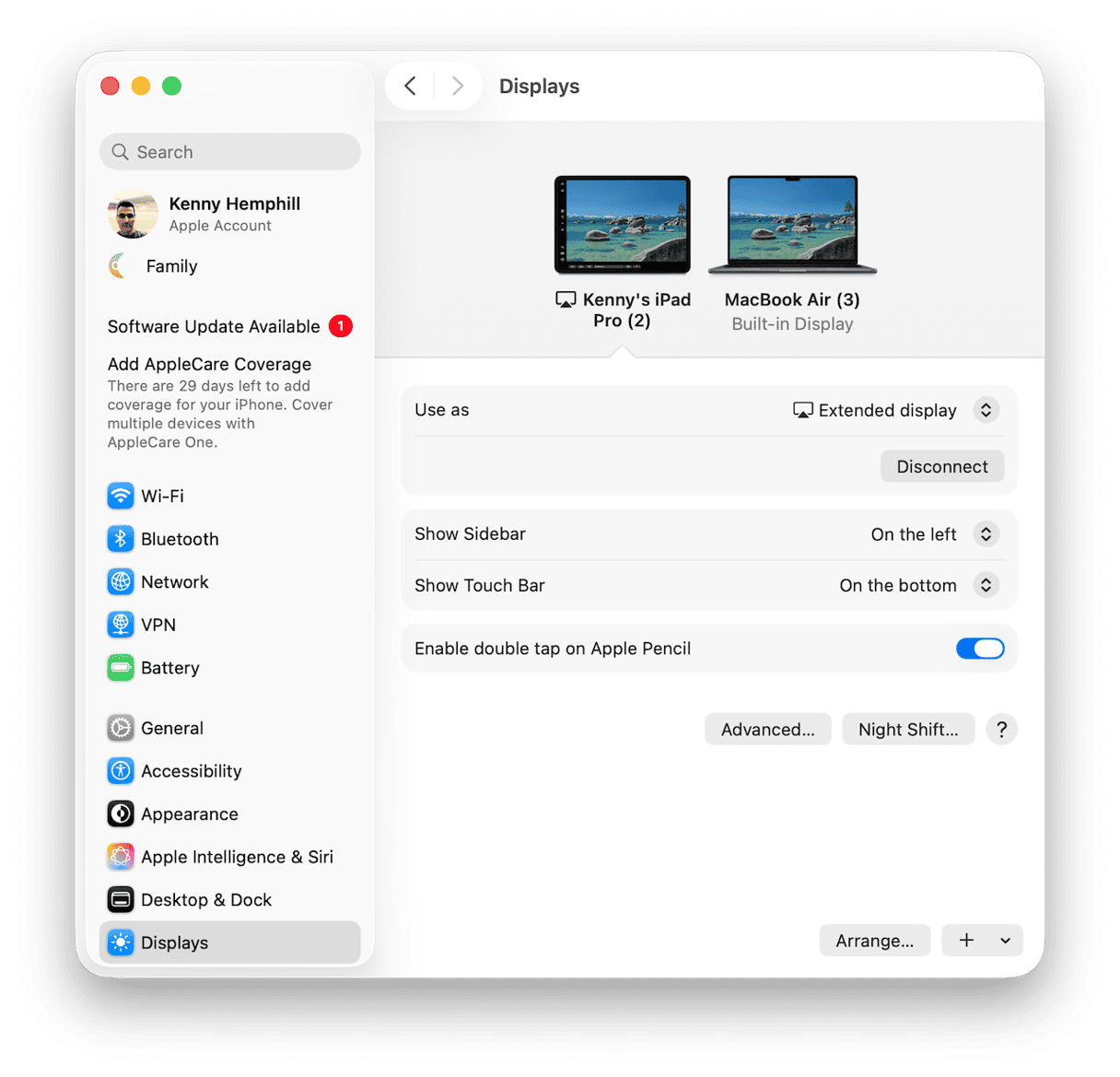Open Wi-Fi settings icon in sidebar
The image size is (1120, 1077).
121,496
